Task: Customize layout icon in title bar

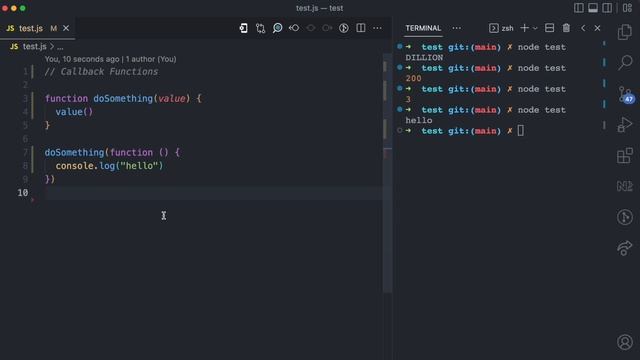Action: coord(627,8)
